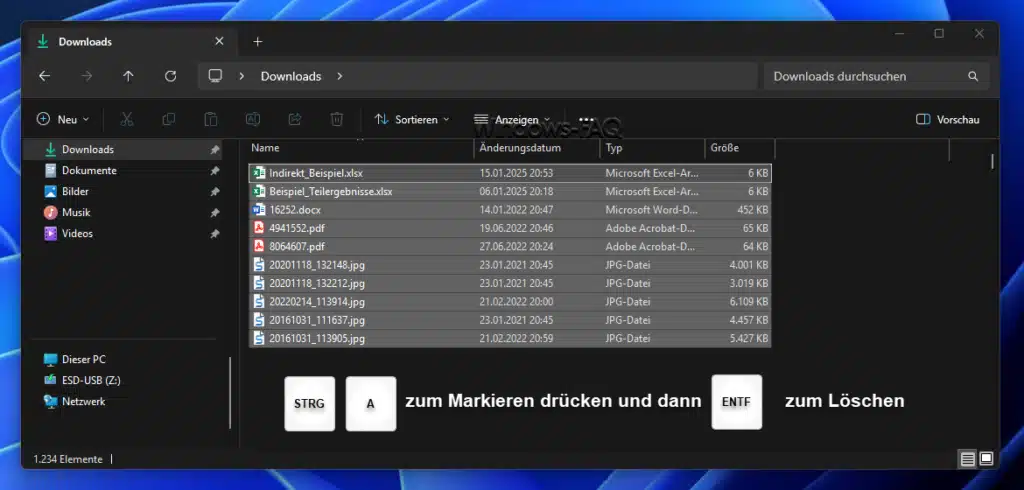
Task: Toggle the Vorschau preview pane
Action: pos(948,120)
